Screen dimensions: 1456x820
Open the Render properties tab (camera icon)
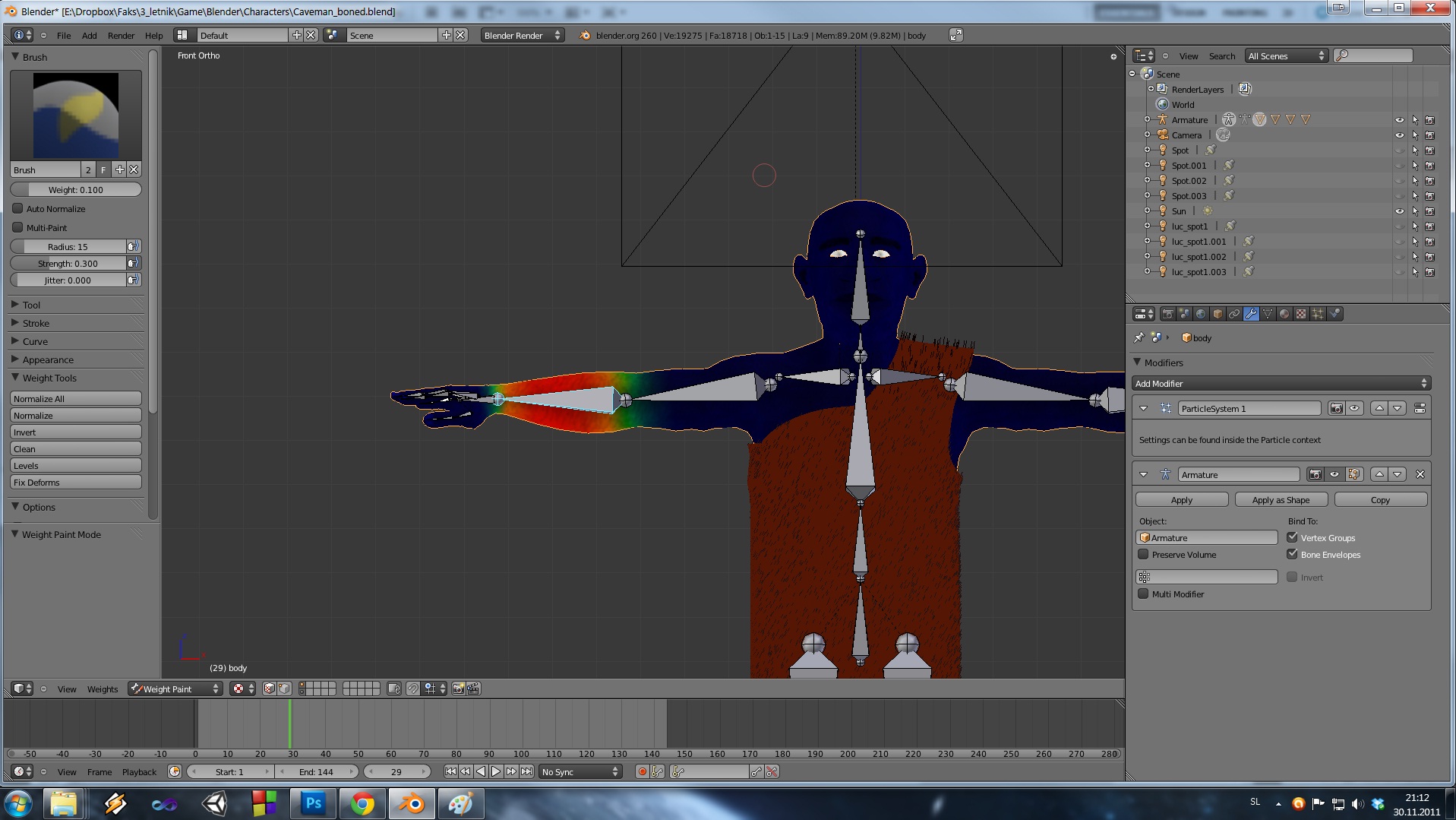[x=1168, y=314]
